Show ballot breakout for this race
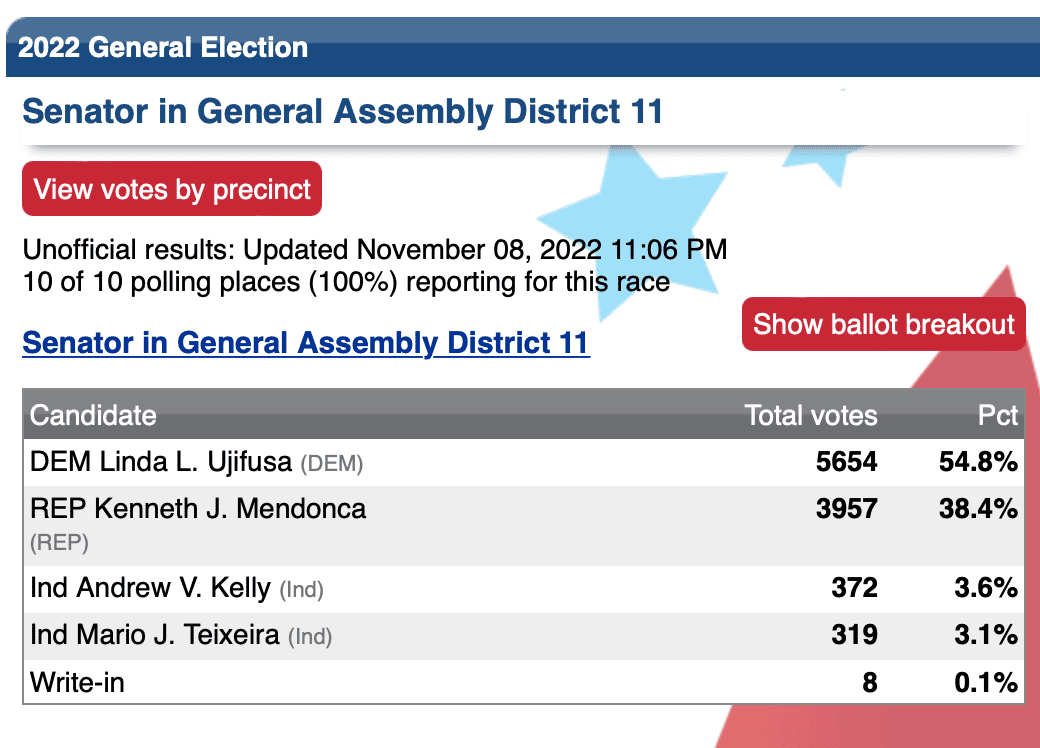This screenshot has width=1040, height=748. (x=883, y=324)
